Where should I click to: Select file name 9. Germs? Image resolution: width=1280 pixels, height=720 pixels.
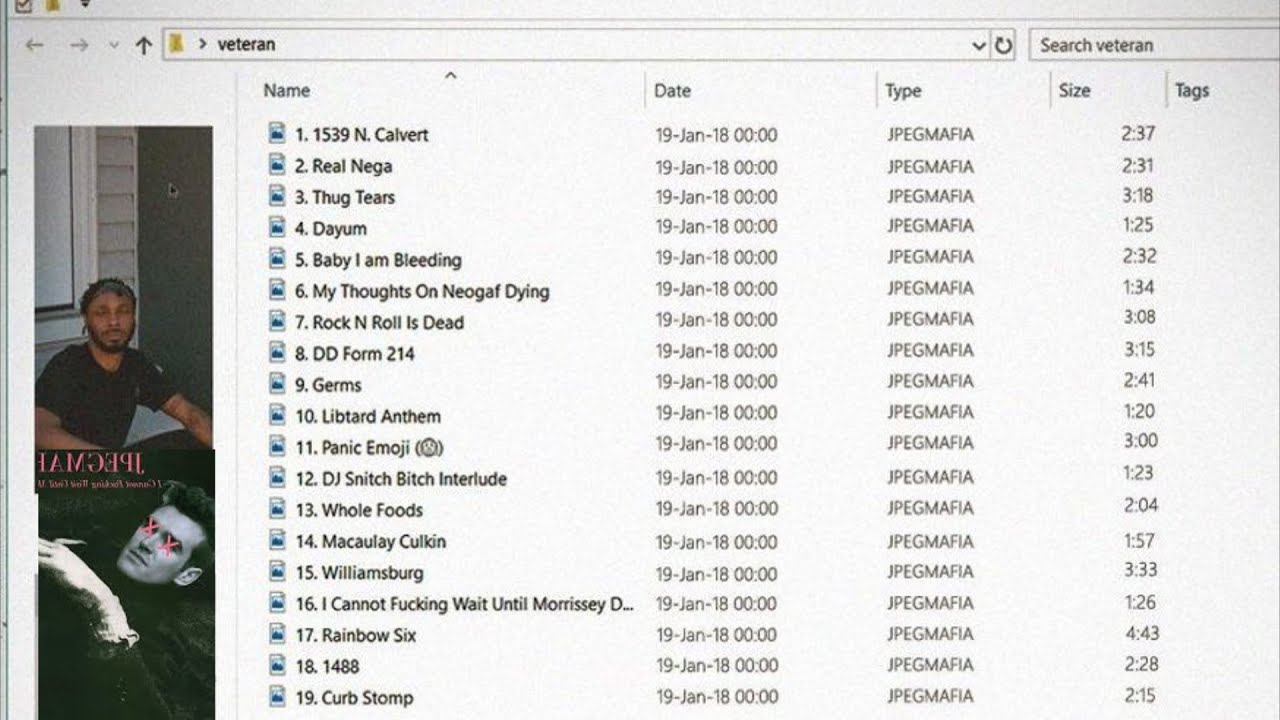pos(328,384)
